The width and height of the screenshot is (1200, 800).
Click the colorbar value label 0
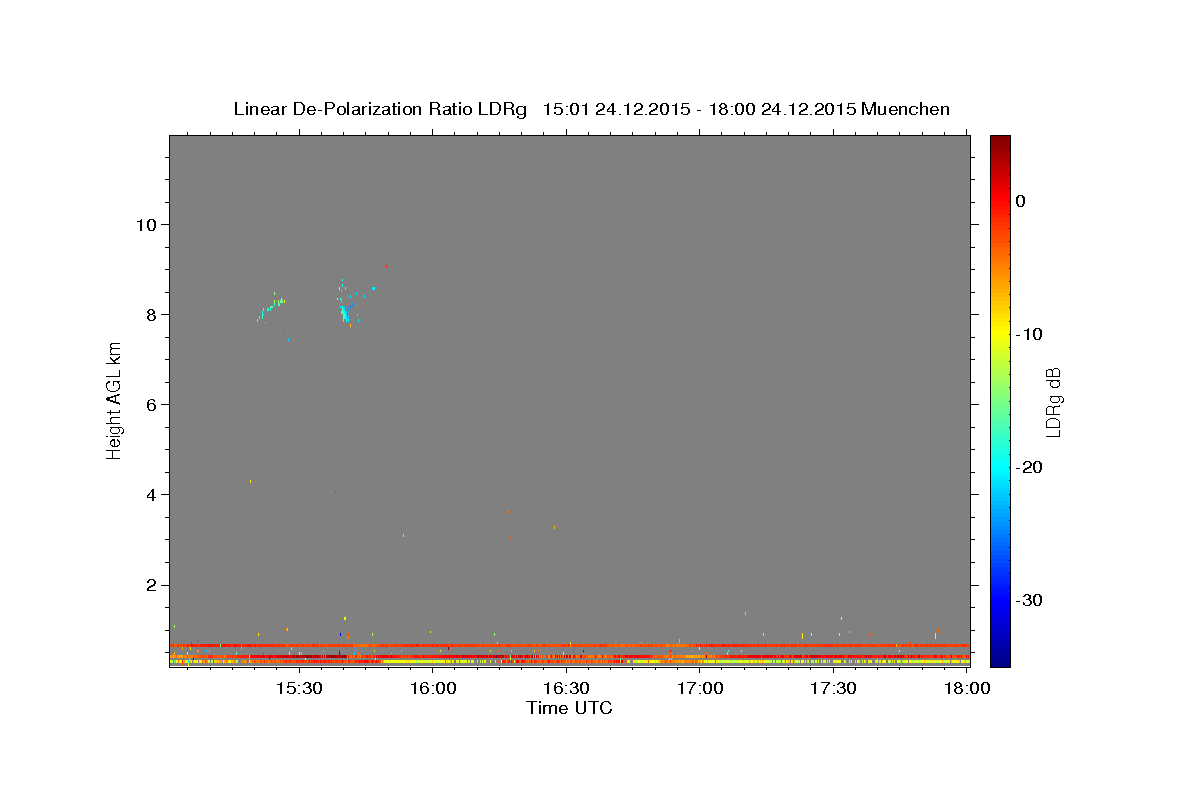point(1020,201)
